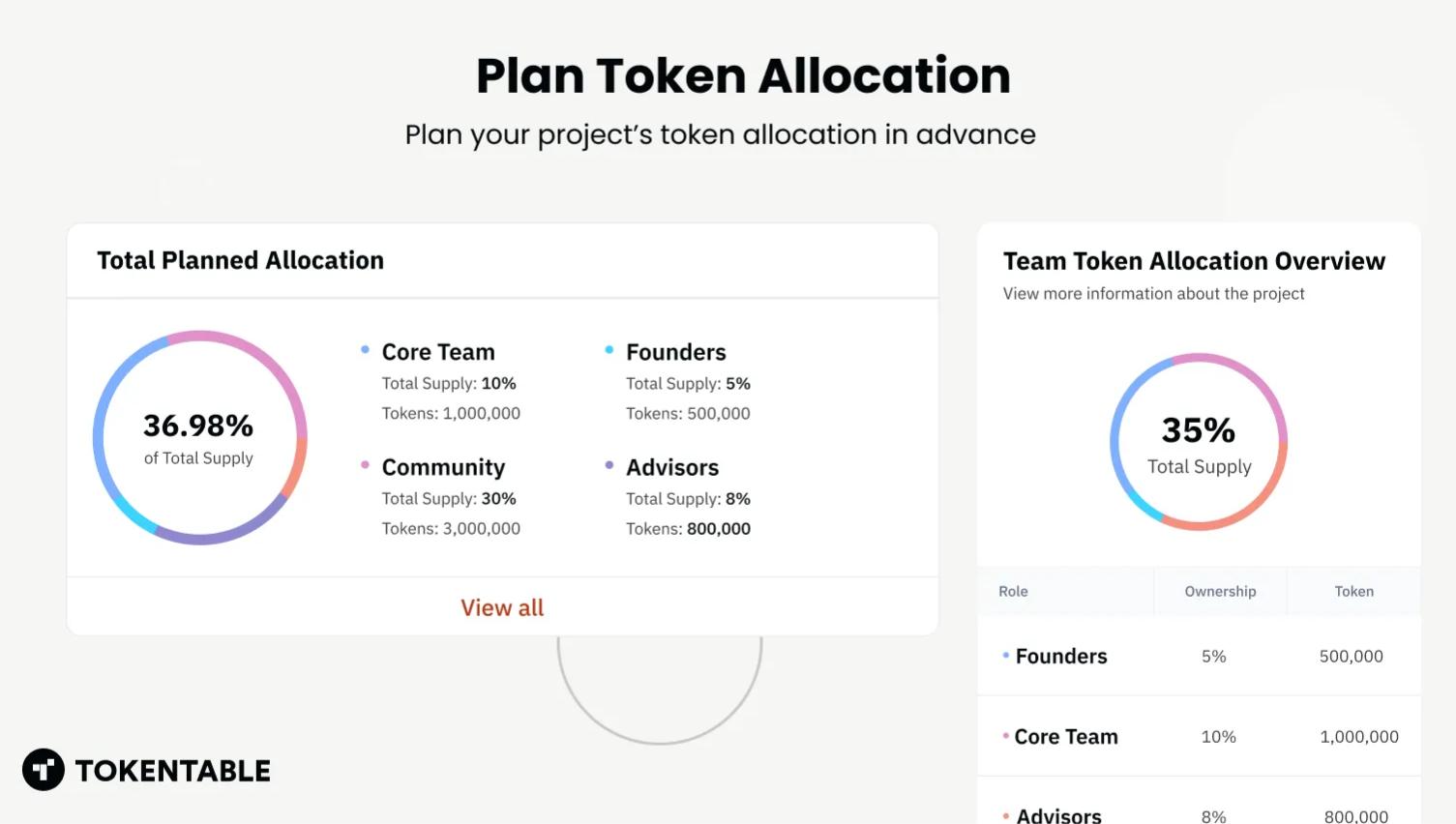Image resolution: width=1456 pixels, height=824 pixels.
Task: Click the Role column header
Action: pos(1013,591)
